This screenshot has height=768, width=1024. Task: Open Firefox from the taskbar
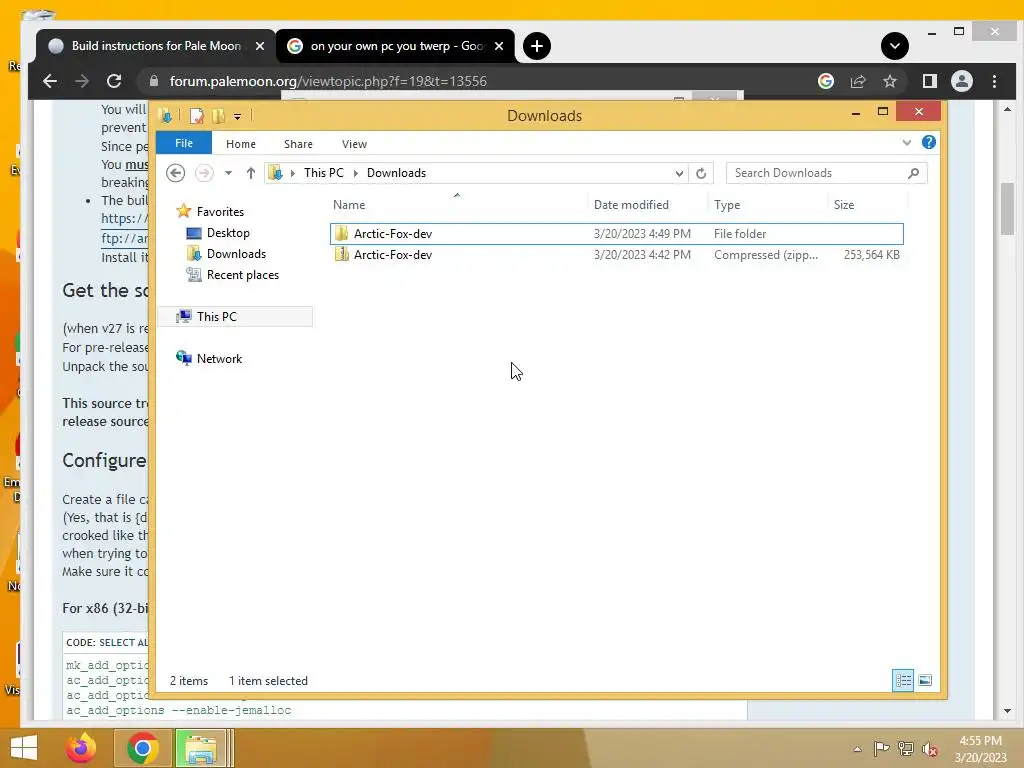point(81,748)
